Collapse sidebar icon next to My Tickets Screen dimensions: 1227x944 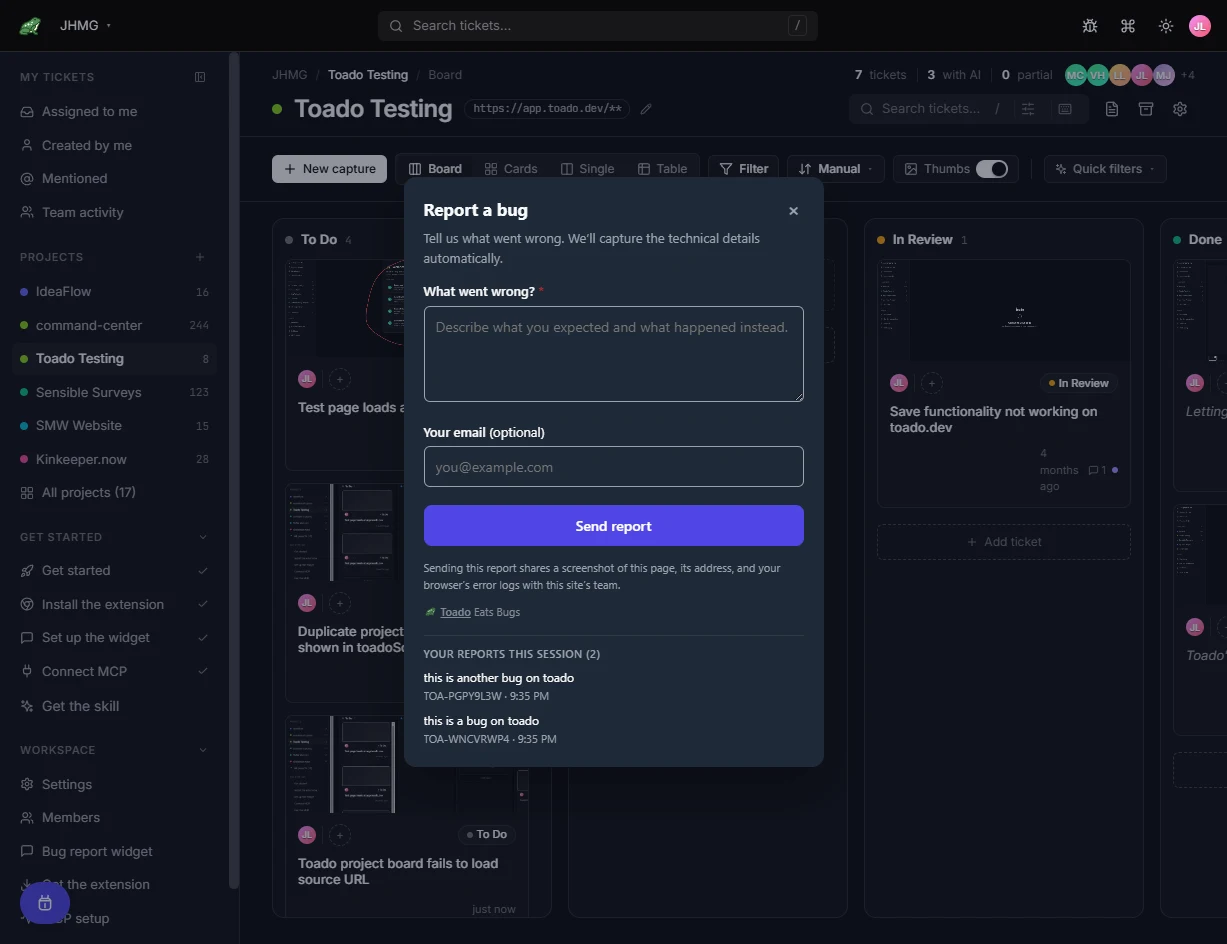pos(200,77)
